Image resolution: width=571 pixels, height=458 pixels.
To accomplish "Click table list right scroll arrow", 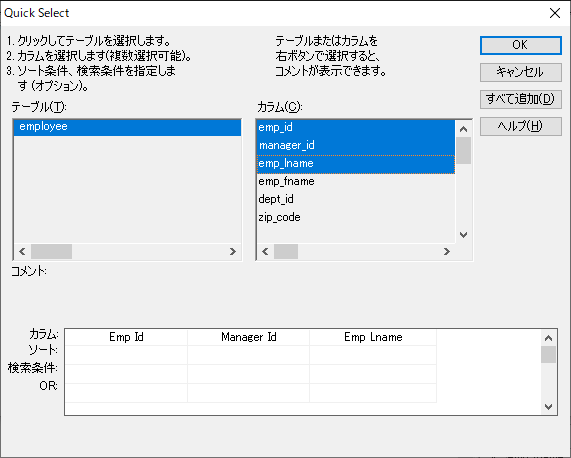I will click(x=233, y=252).
